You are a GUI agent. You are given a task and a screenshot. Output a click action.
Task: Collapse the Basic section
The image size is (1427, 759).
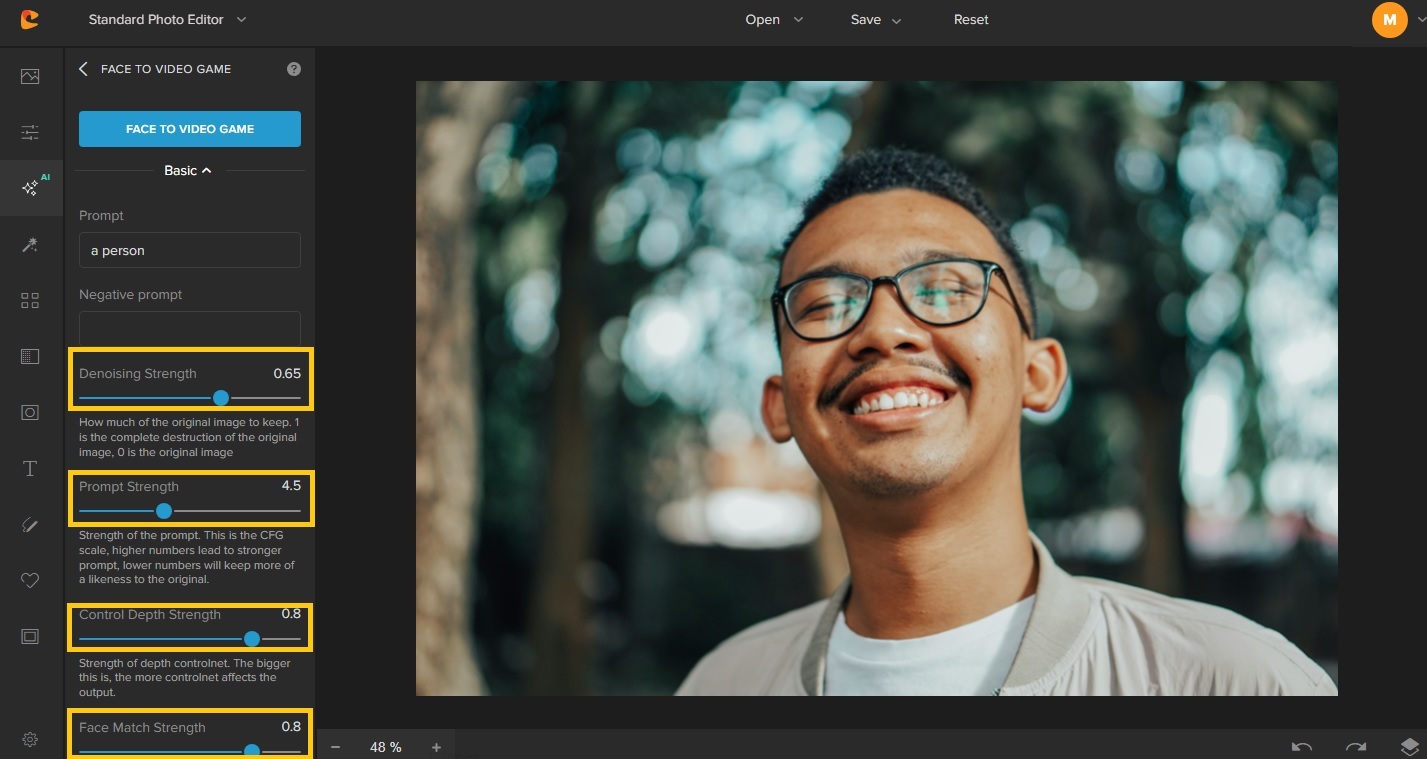188,171
